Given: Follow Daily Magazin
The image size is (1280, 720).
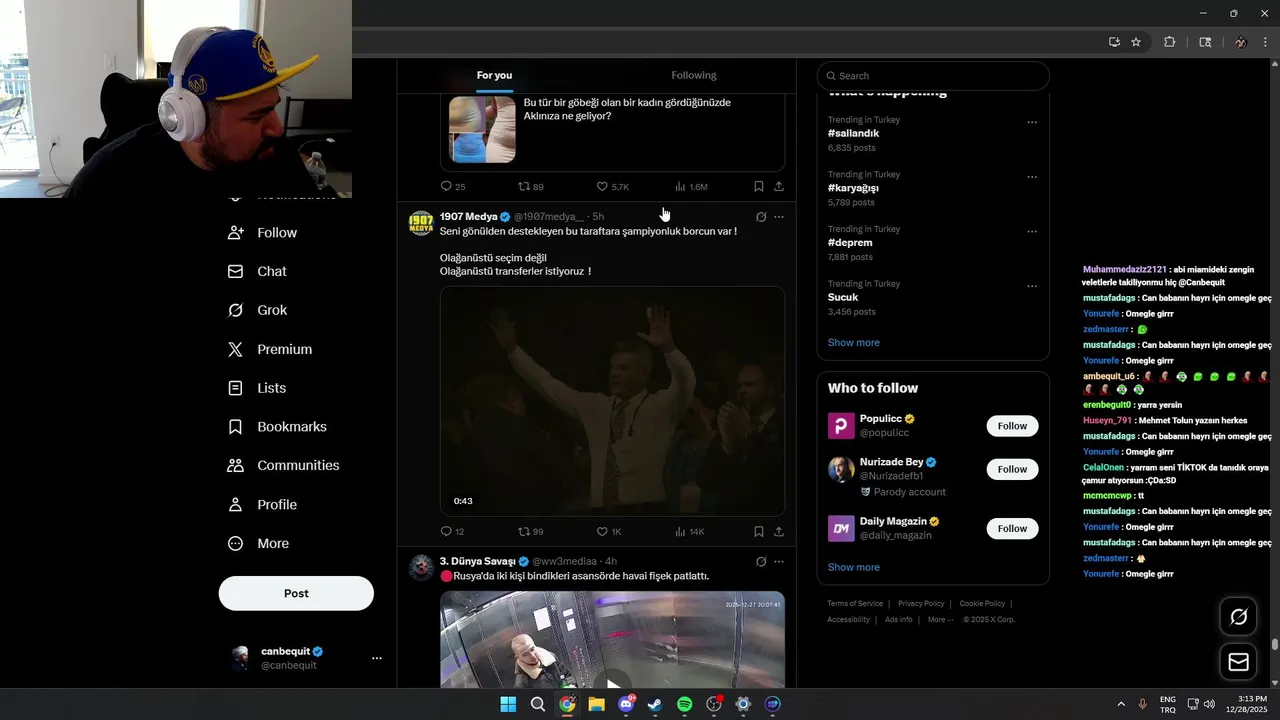Looking at the screenshot, I should (x=1012, y=528).
